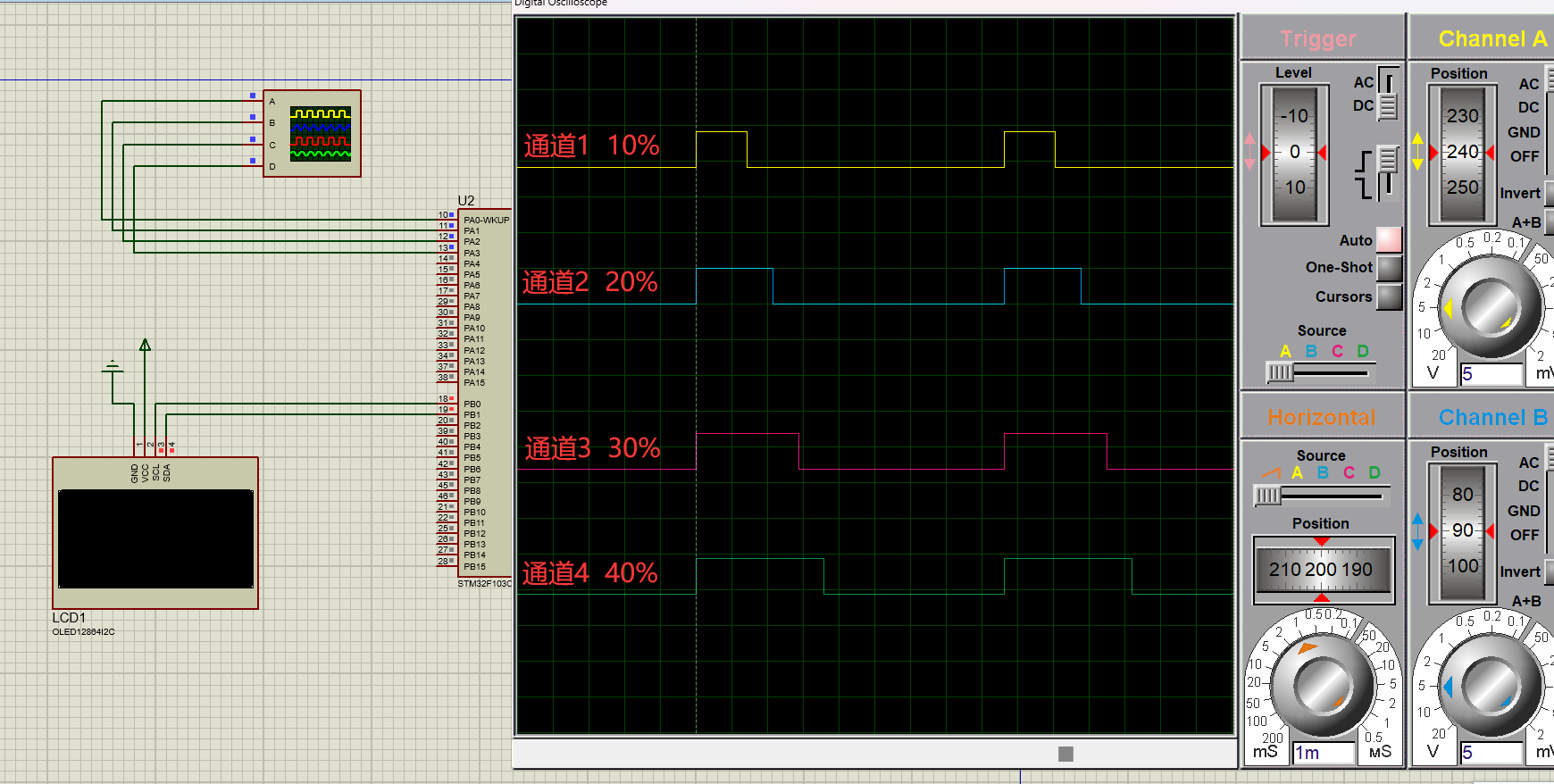Screen dimensions: 1554x784
Task: Select source C in the Trigger Source row
Action: click(x=1337, y=351)
